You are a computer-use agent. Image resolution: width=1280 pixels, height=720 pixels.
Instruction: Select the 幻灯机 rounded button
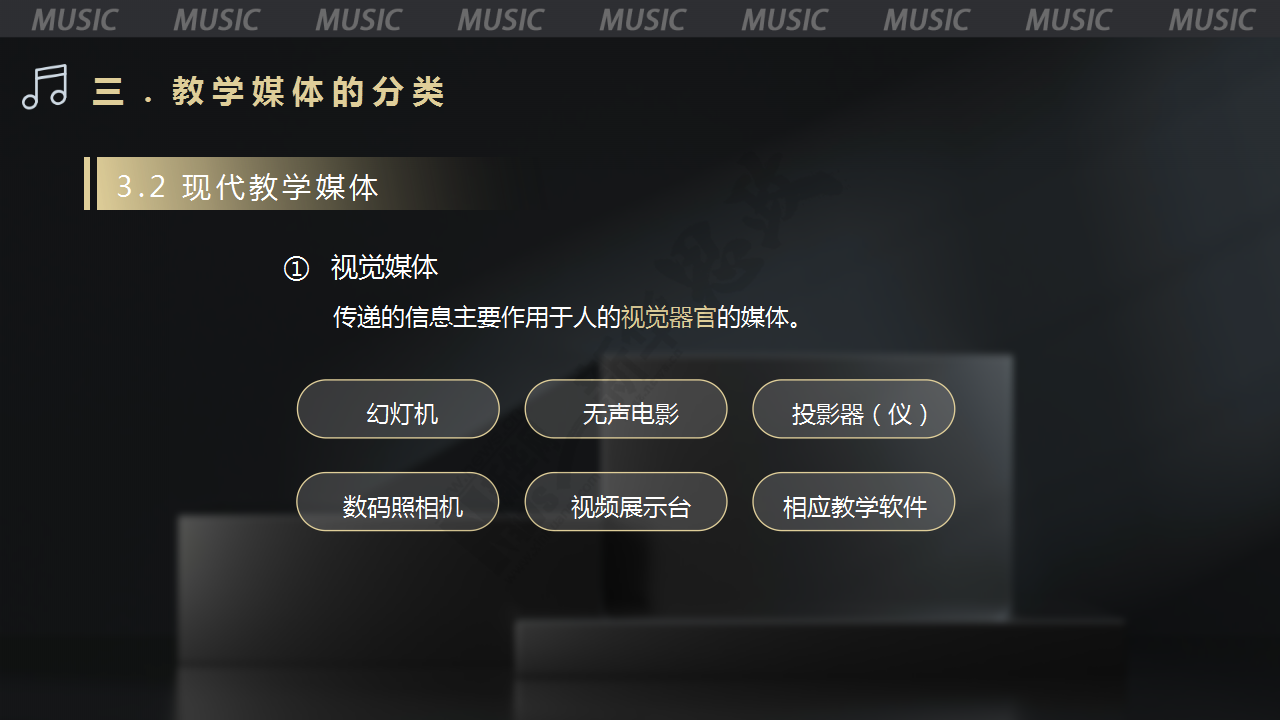(398, 409)
